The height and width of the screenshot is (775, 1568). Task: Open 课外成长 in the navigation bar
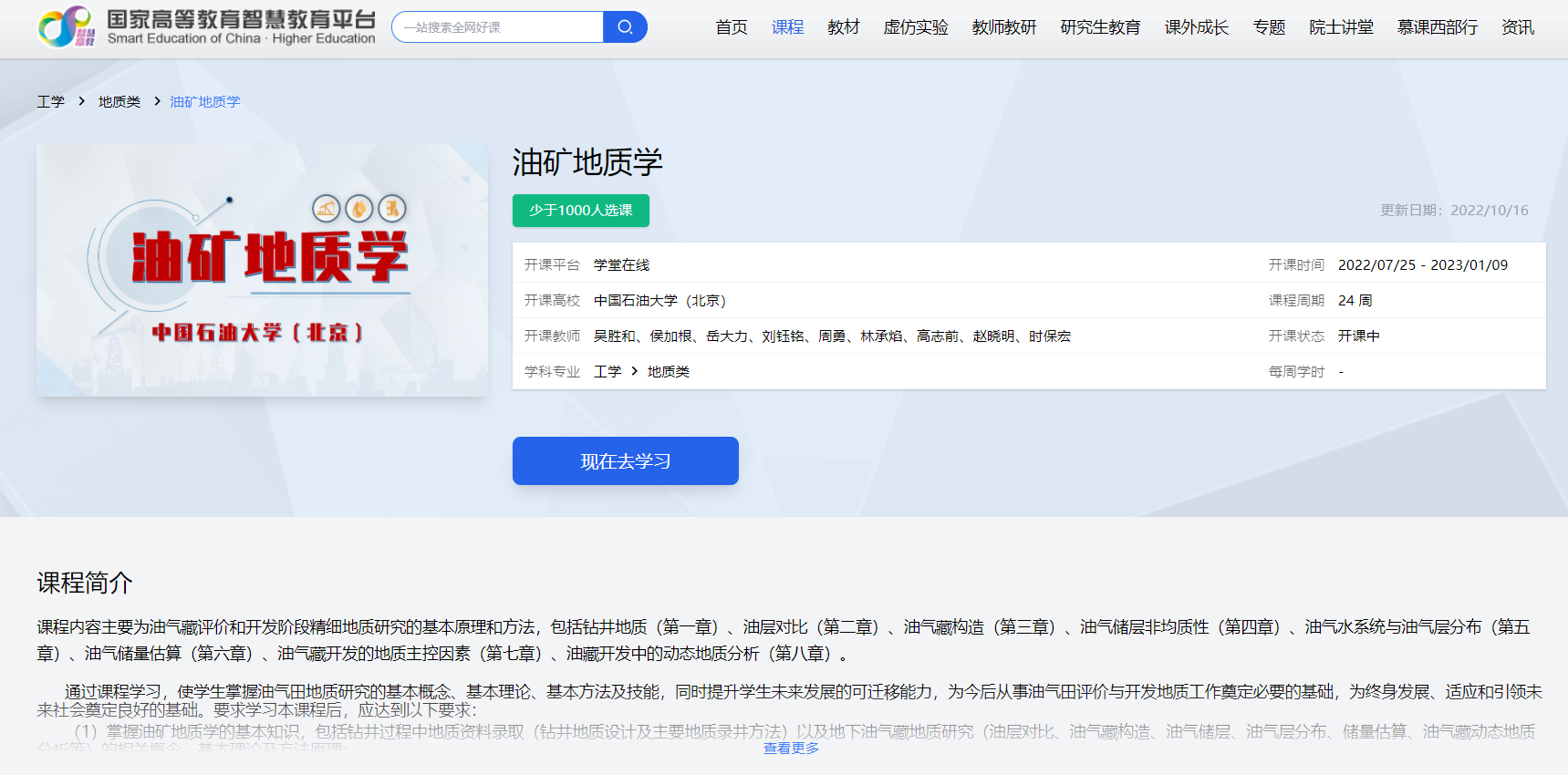pyautogui.click(x=1196, y=27)
